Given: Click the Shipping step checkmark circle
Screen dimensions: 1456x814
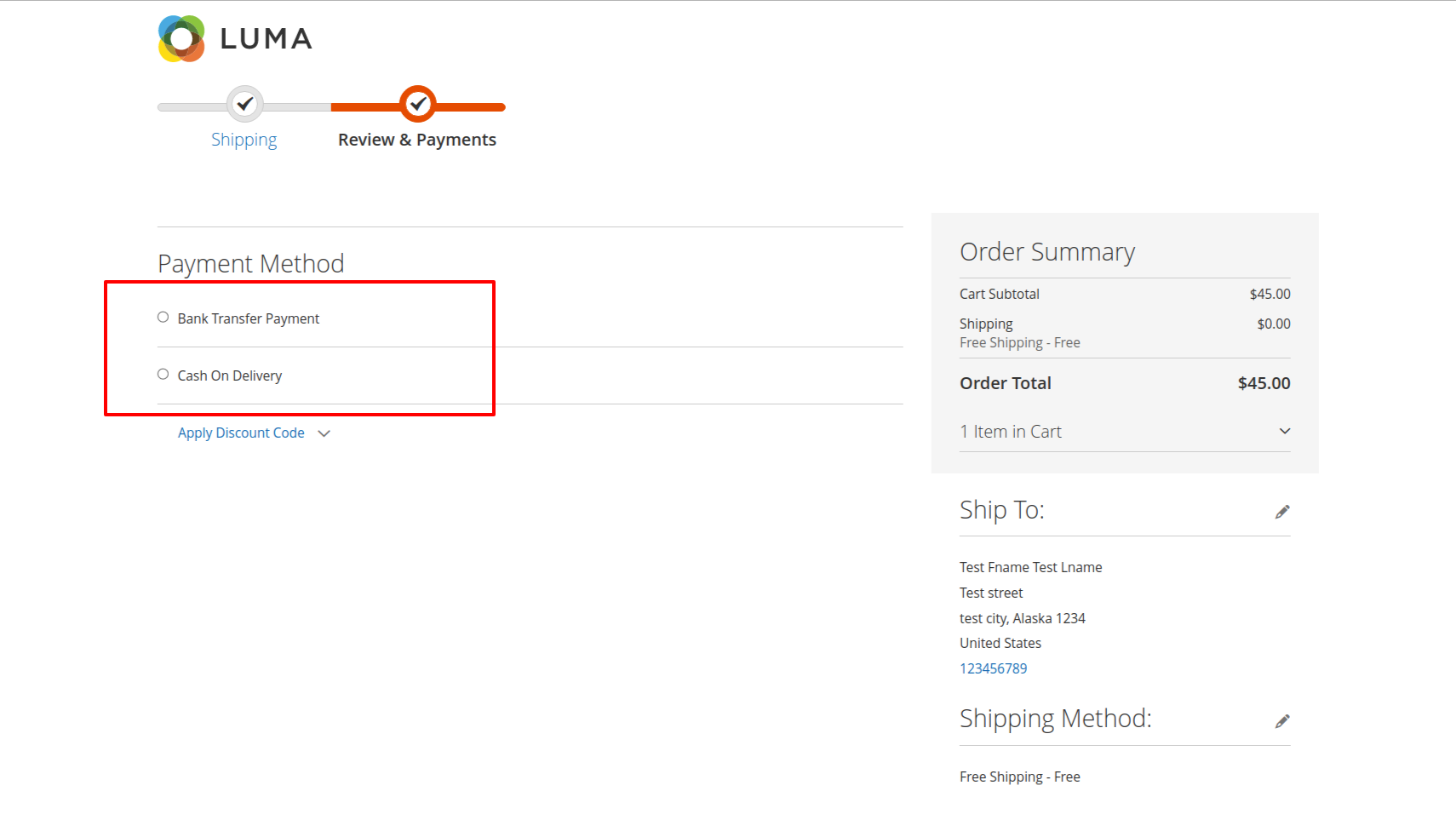Looking at the screenshot, I should click(x=245, y=104).
